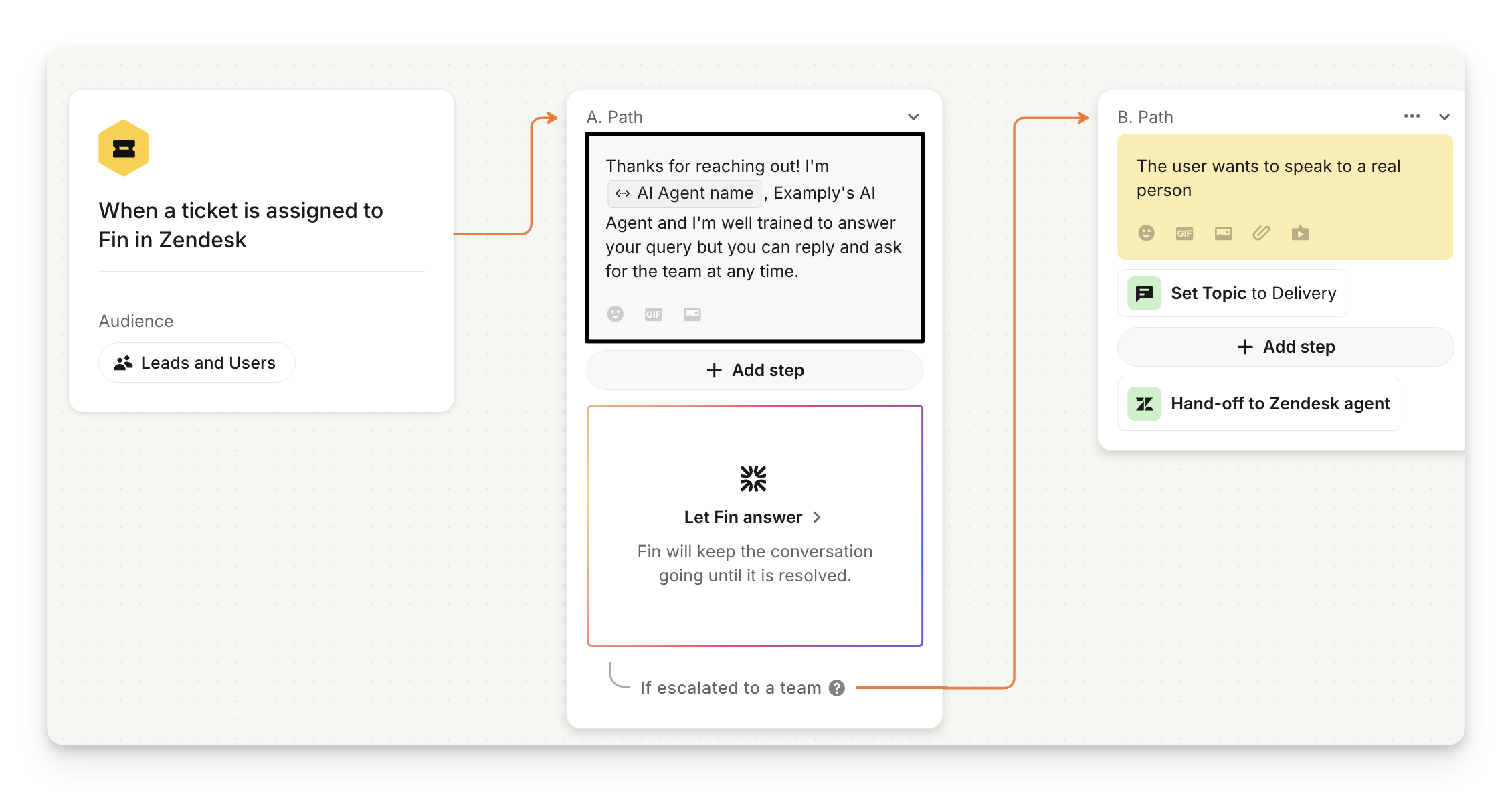Screen dimensions: 1512x792
Task: Select the Leads and Users audience pill
Action: pyautogui.click(x=196, y=363)
